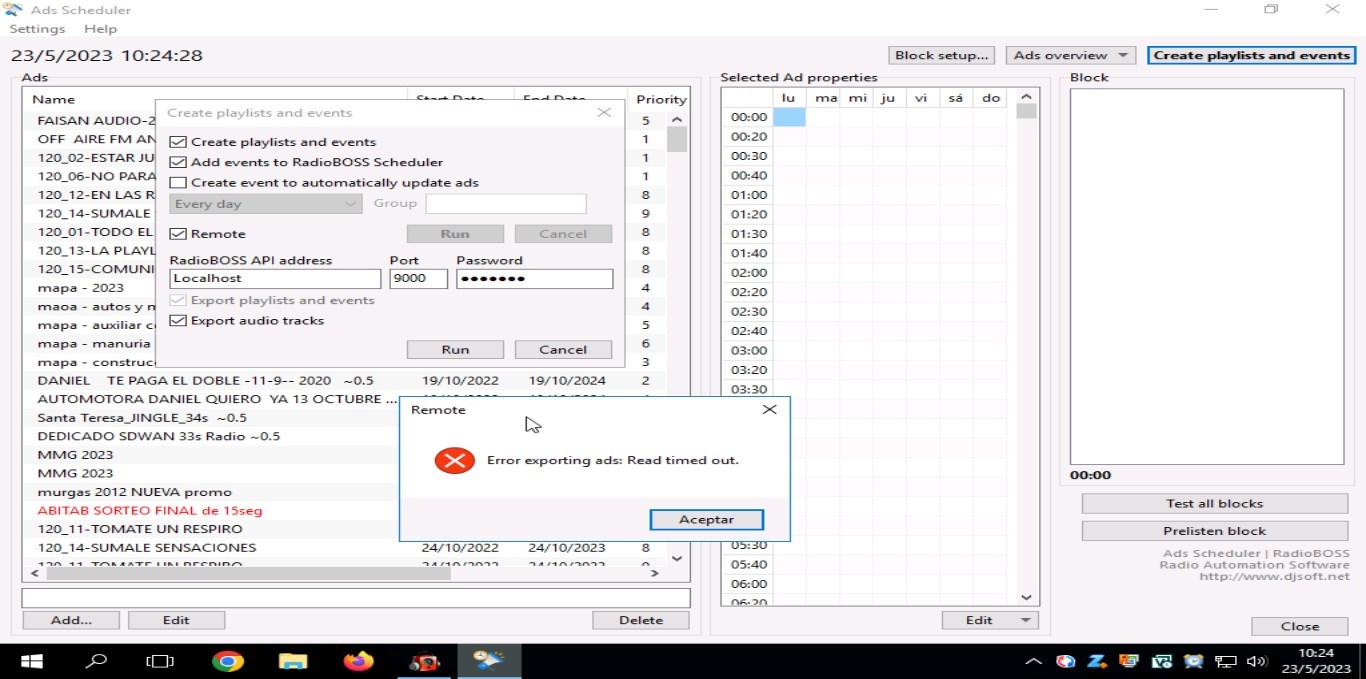The width and height of the screenshot is (1366, 679).
Task: Open File Explorer from the taskbar
Action: pos(293,661)
